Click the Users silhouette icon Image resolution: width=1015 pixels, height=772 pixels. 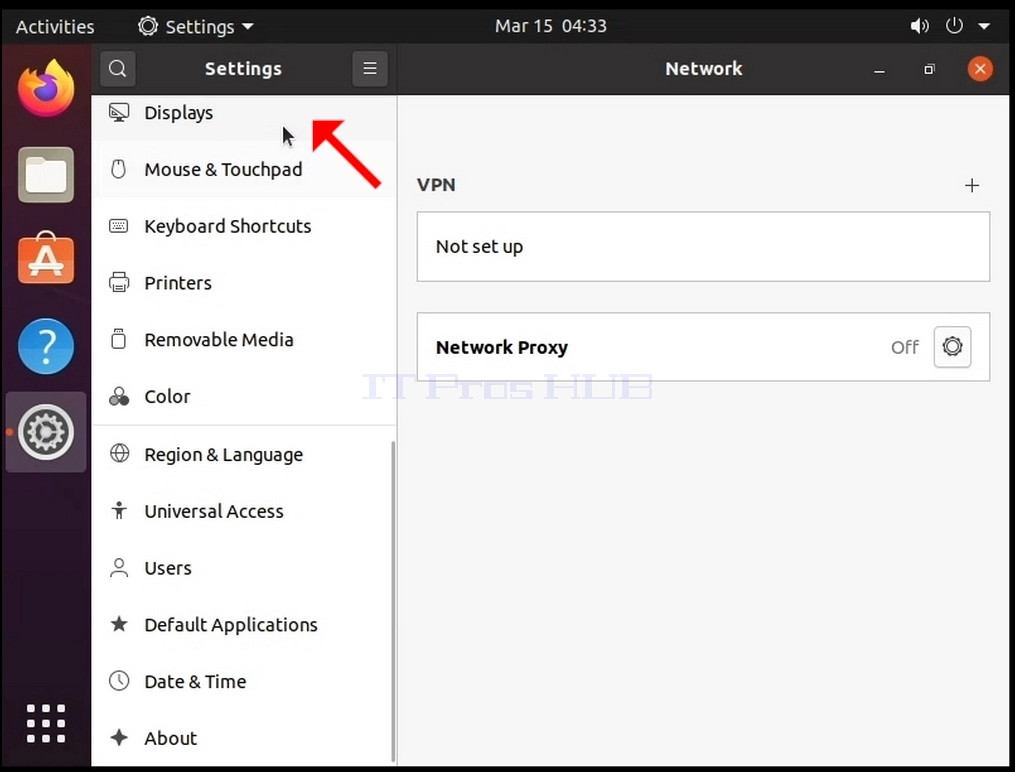[119, 568]
